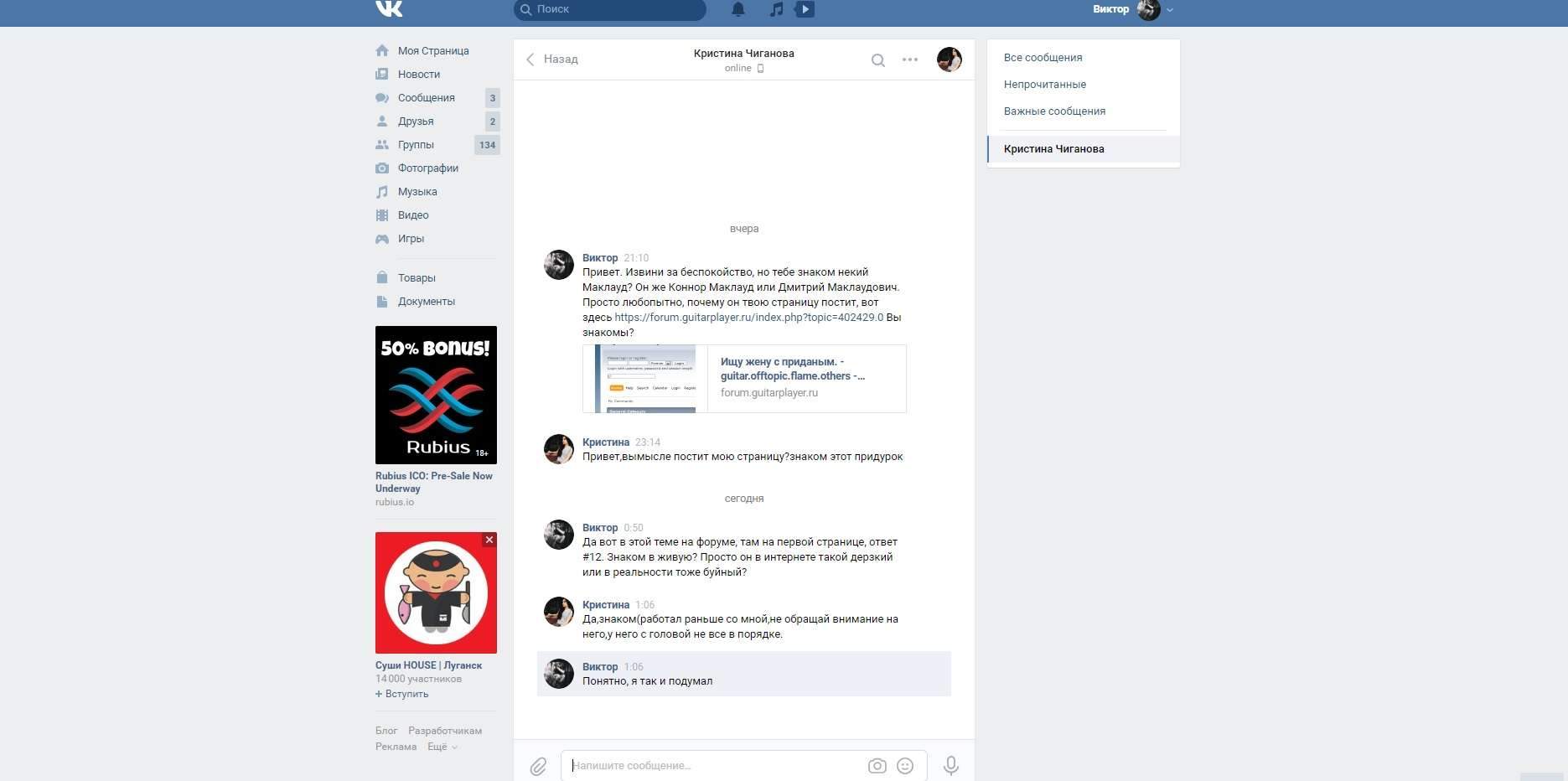The image size is (1568, 781).
Task: Click the unread count 3 badge on Сообщения
Action: coord(493,98)
